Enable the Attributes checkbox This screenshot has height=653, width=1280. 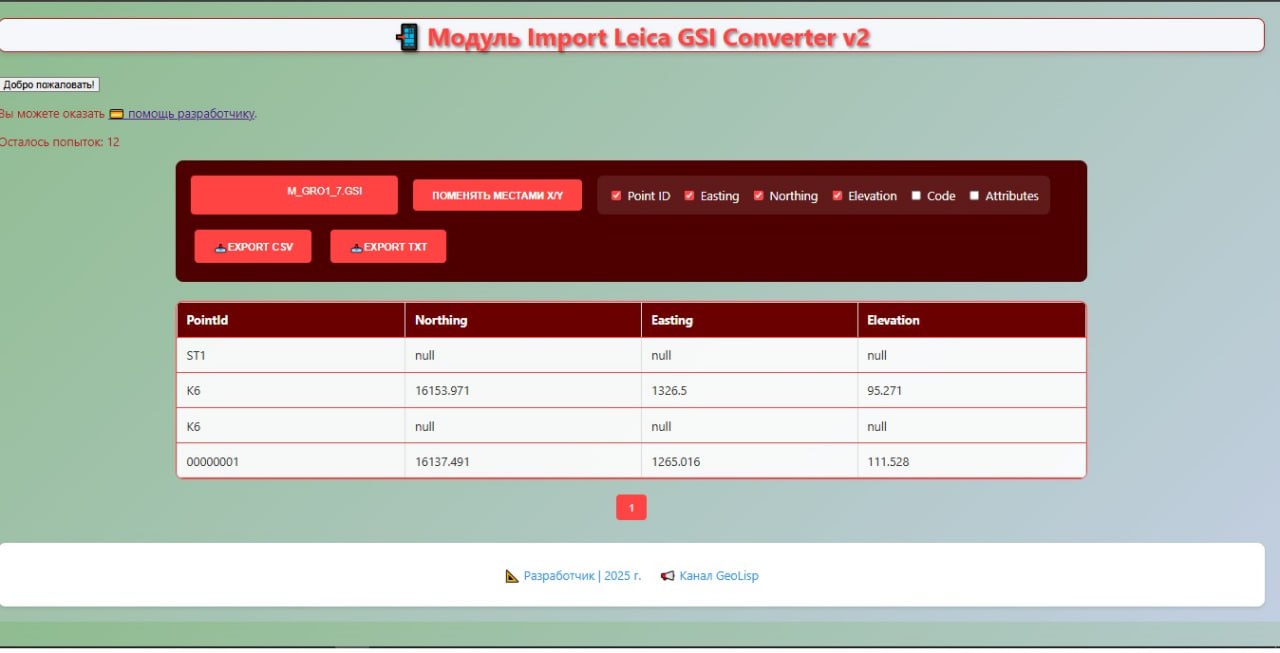click(974, 196)
